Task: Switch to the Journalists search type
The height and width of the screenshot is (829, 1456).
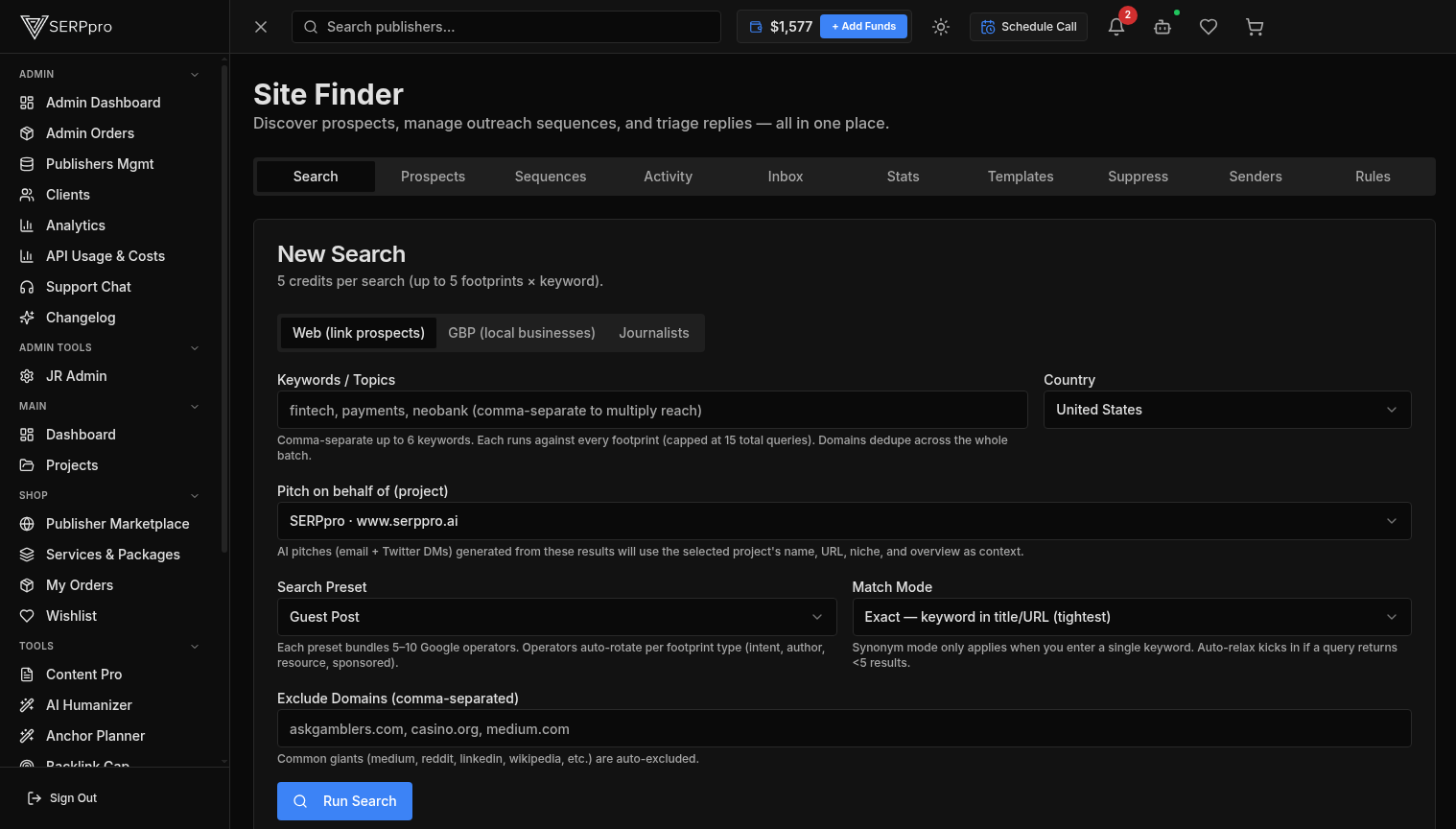Action: coord(653,332)
